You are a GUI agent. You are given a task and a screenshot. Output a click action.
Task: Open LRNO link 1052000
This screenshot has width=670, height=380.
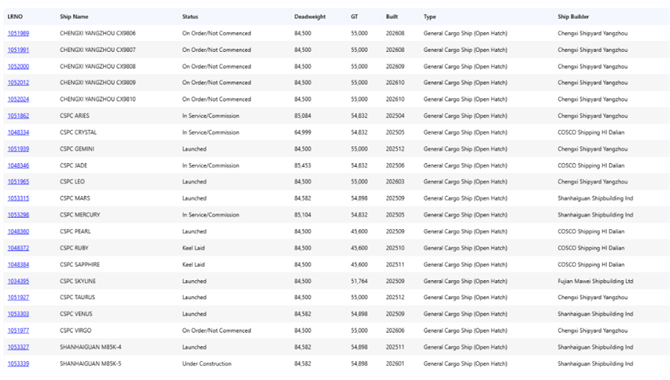(x=18, y=67)
